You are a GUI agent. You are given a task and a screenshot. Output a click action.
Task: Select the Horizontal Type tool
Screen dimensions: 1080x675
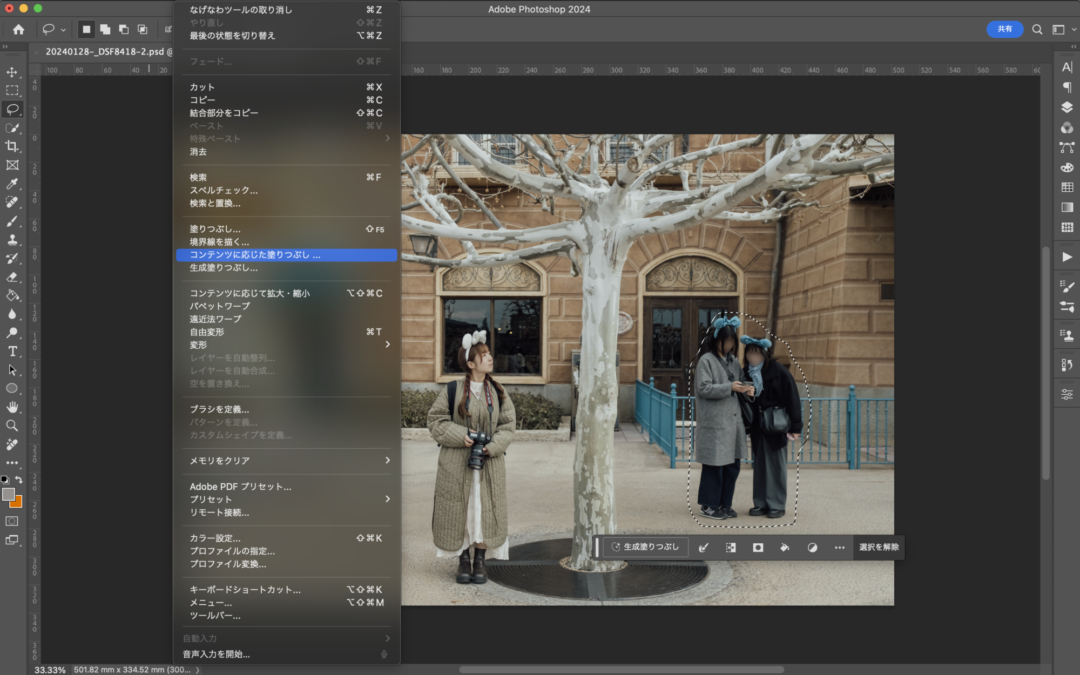13,351
